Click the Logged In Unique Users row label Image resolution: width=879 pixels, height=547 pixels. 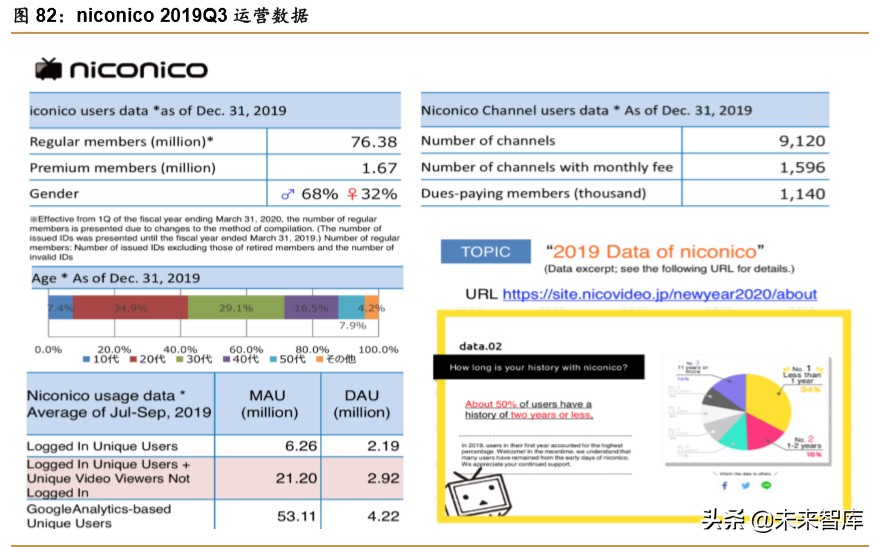[103, 446]
